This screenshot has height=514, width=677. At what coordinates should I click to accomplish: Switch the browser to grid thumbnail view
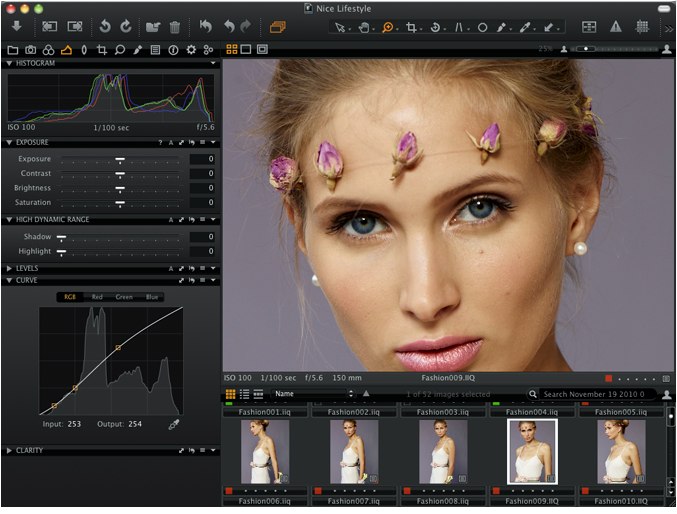tap(231, 395)
